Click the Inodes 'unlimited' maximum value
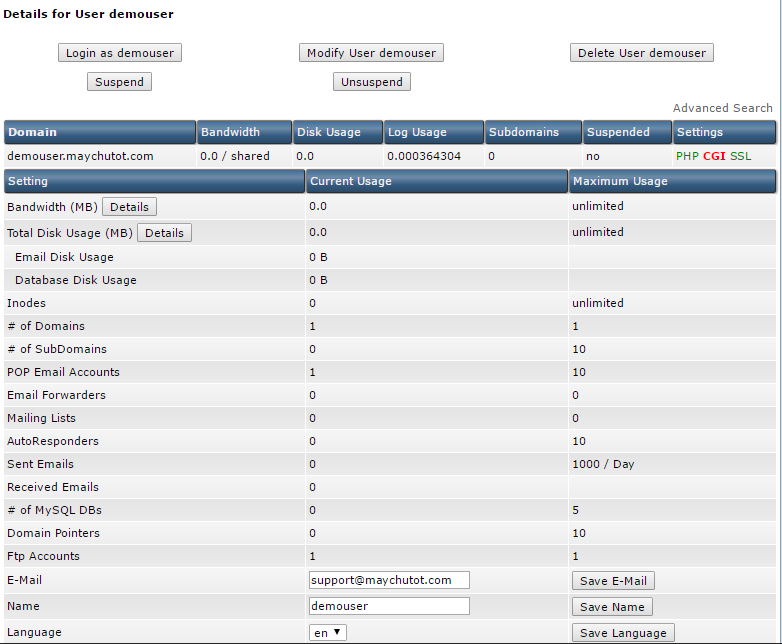782x644 pixels. (597, 303)
